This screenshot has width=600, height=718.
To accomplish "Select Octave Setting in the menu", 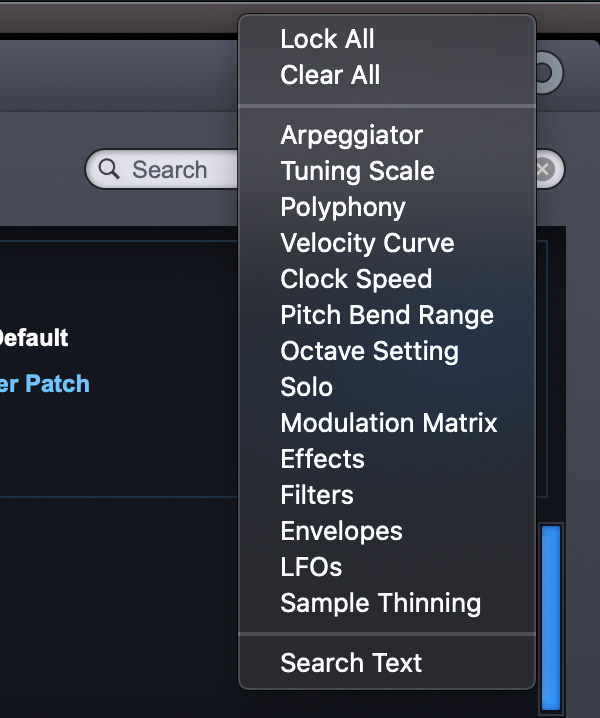I will tap(387, 351).
